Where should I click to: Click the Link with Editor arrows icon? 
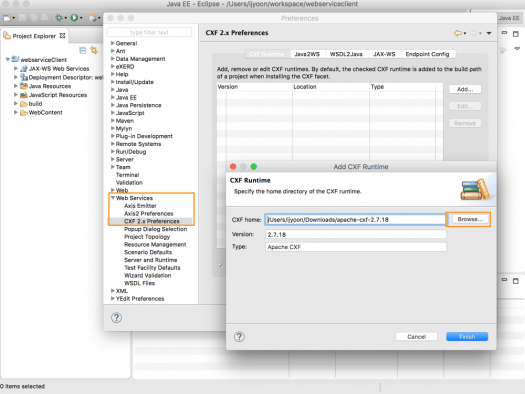[94, 50]
